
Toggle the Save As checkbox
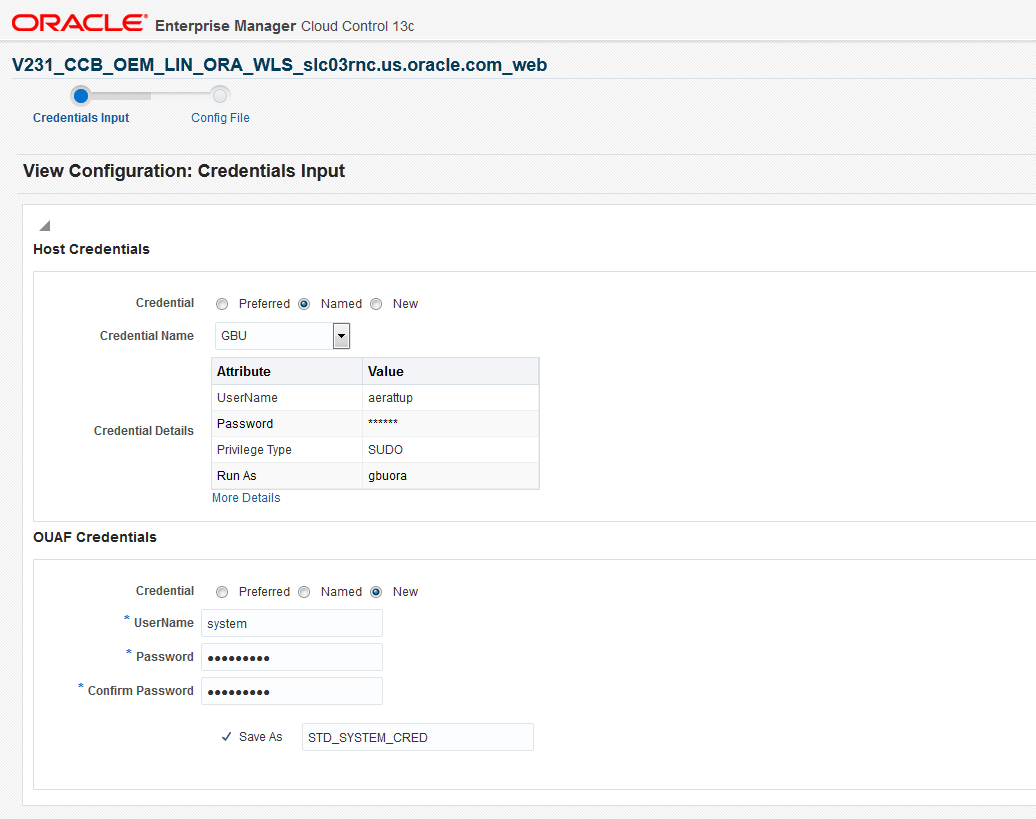coord(227,736)
